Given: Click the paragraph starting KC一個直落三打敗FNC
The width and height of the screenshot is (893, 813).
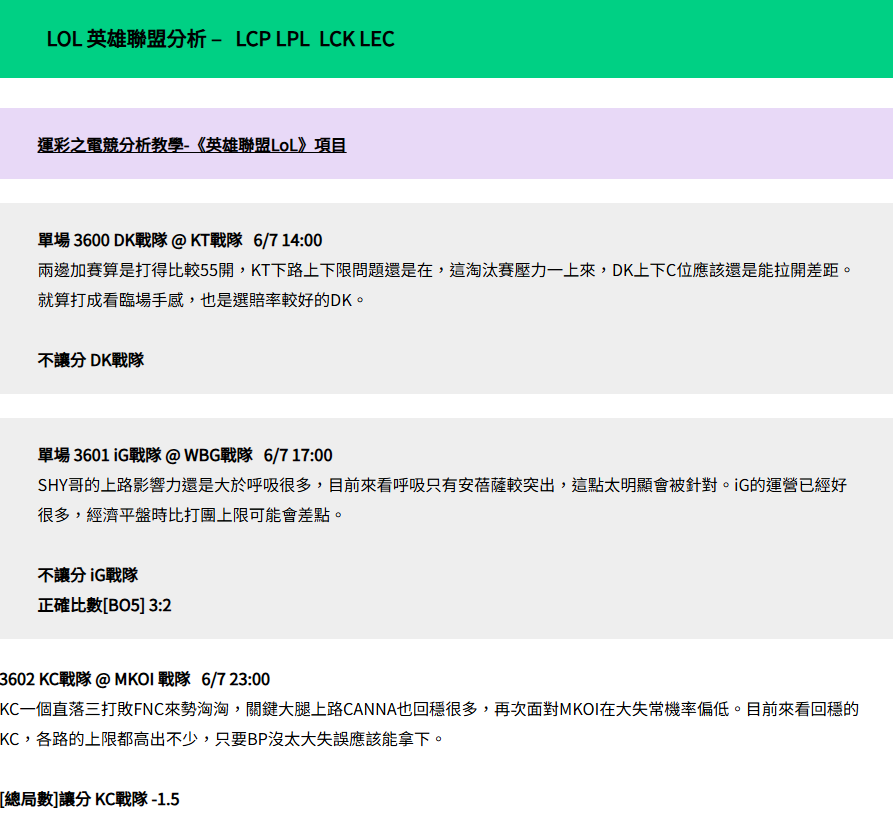Looking at the screenshot, I should [429, 724].
